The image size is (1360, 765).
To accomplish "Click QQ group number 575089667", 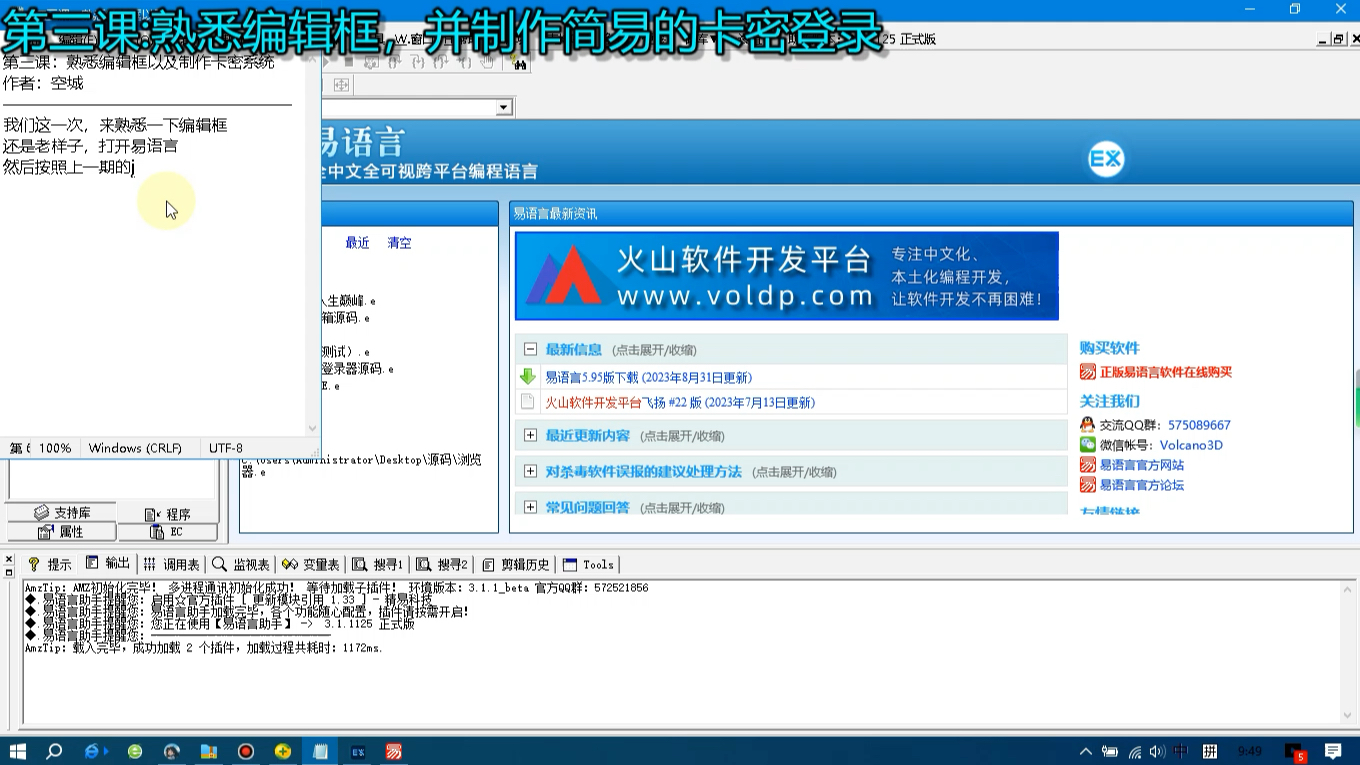I will (x=1199, y=425).
